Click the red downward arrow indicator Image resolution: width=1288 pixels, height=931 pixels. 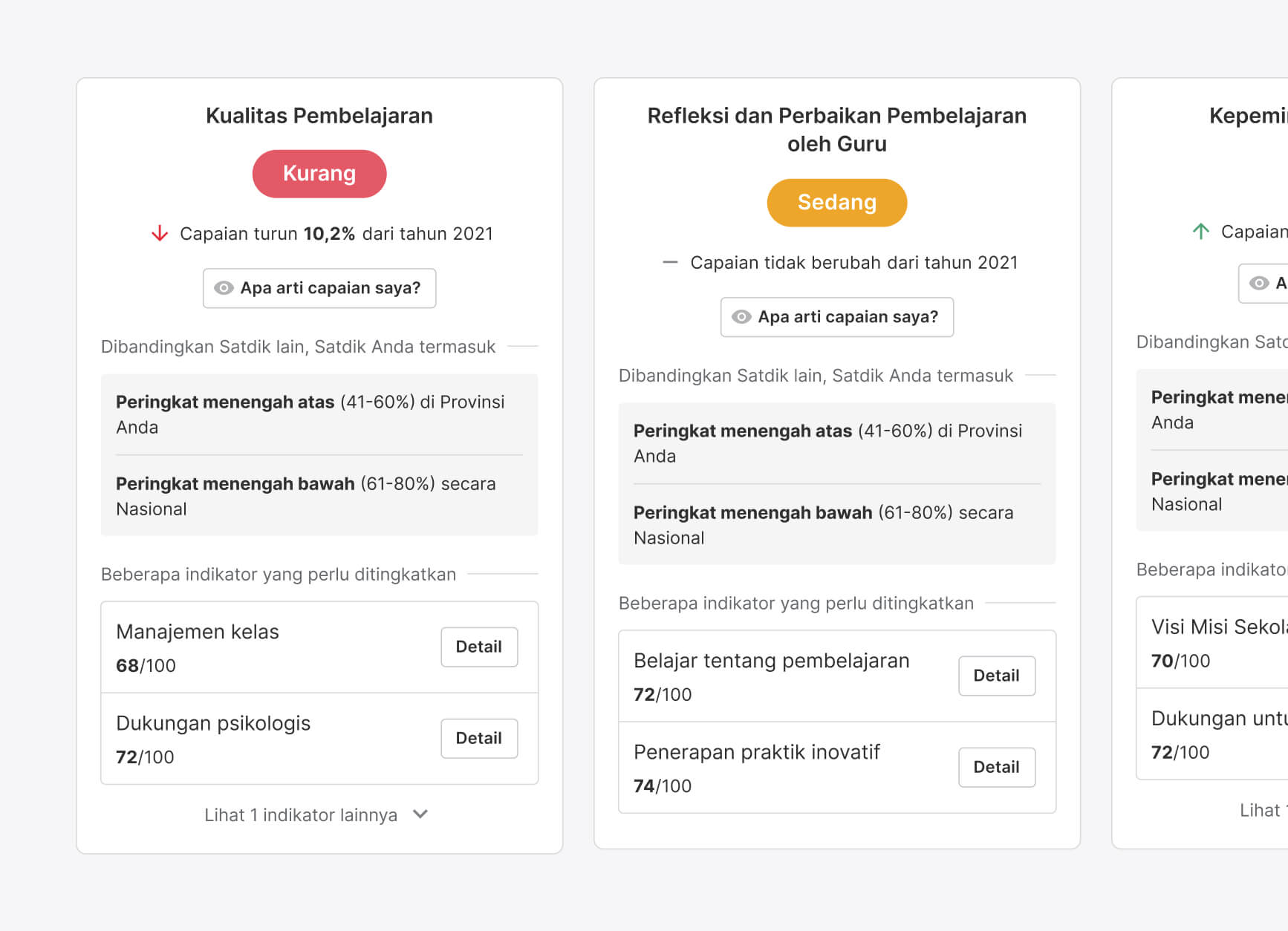point(158,233)
